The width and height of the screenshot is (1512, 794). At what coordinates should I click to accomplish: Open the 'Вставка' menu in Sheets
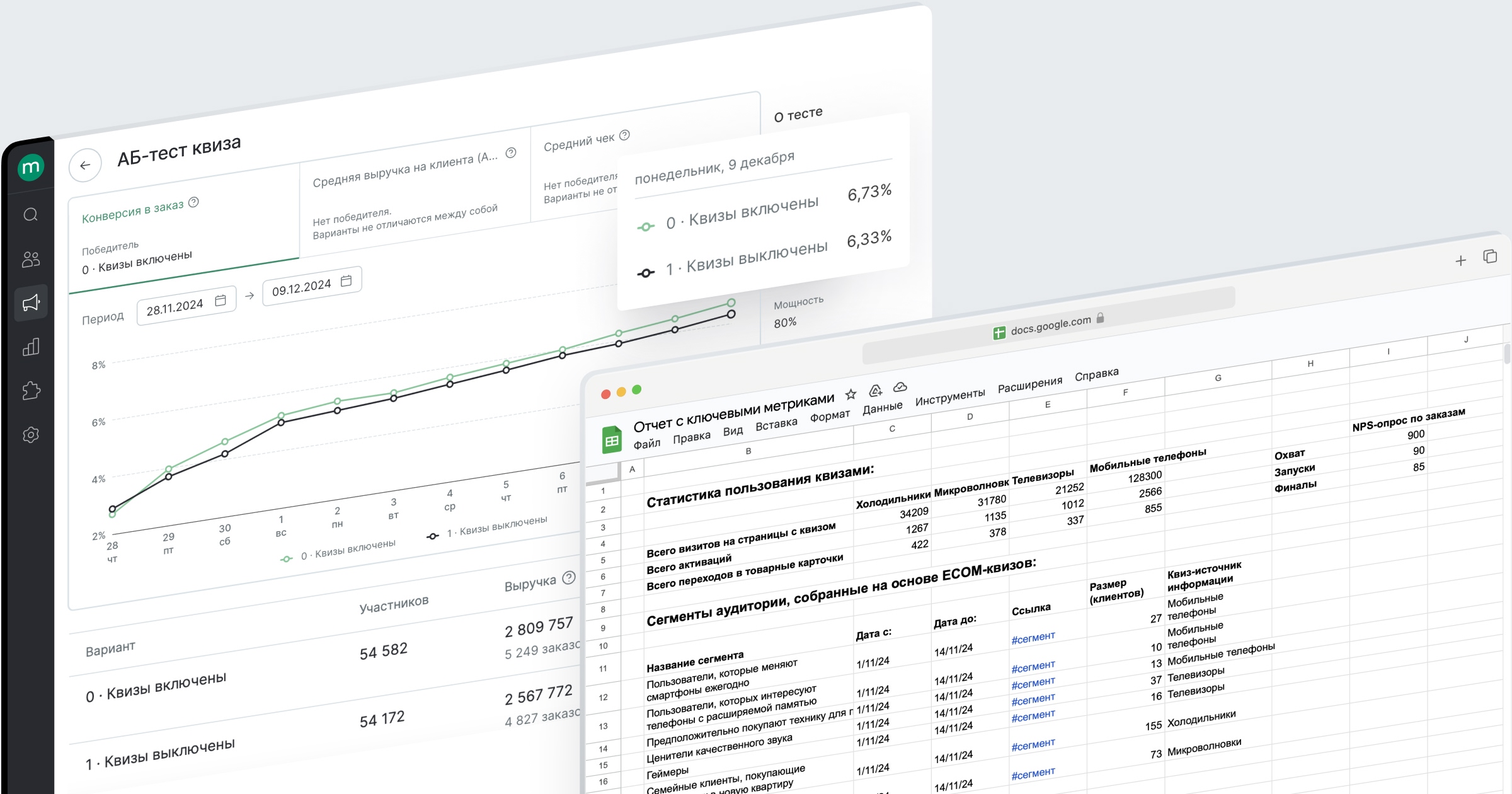(776, 424)
